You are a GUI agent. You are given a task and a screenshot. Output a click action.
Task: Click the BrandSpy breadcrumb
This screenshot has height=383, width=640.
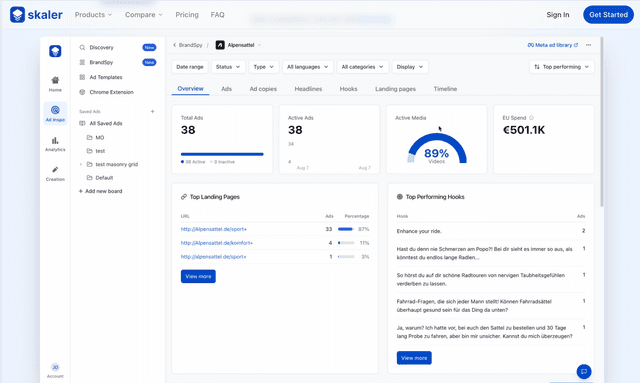(x=190, y=45)
